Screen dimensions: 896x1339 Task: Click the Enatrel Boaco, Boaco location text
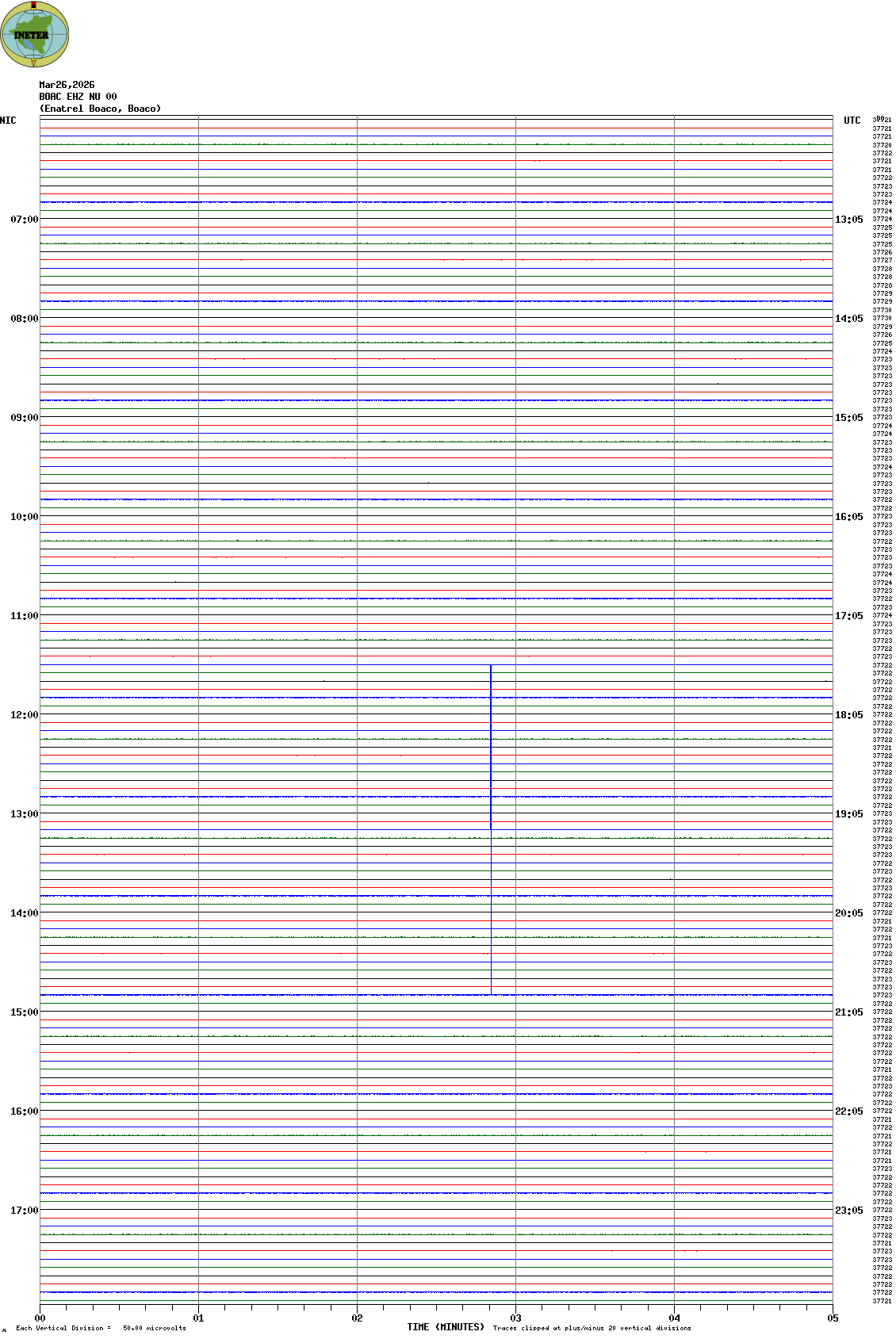tap(100, 109)
